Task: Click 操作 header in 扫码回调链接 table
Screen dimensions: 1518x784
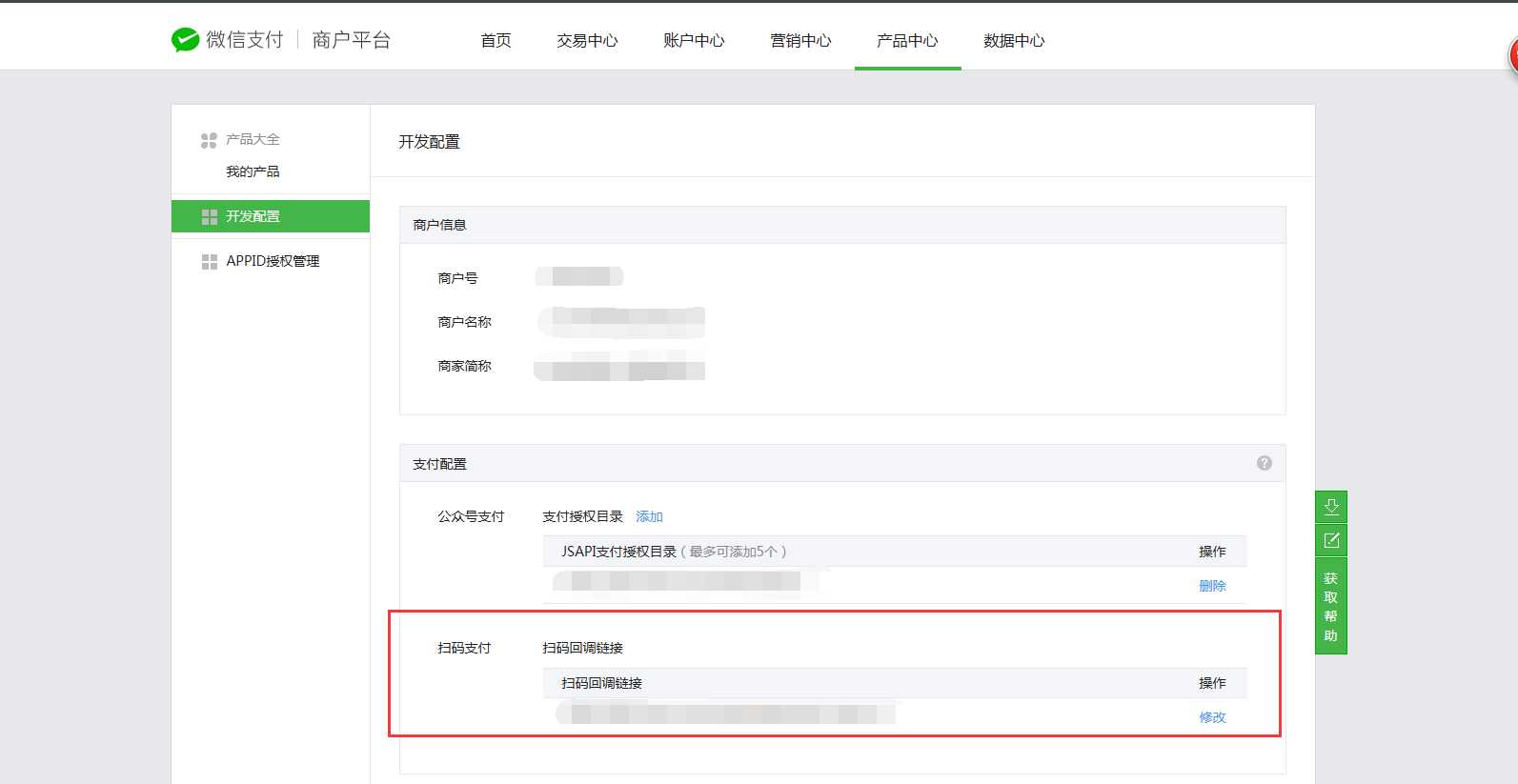Action: 1212,683
